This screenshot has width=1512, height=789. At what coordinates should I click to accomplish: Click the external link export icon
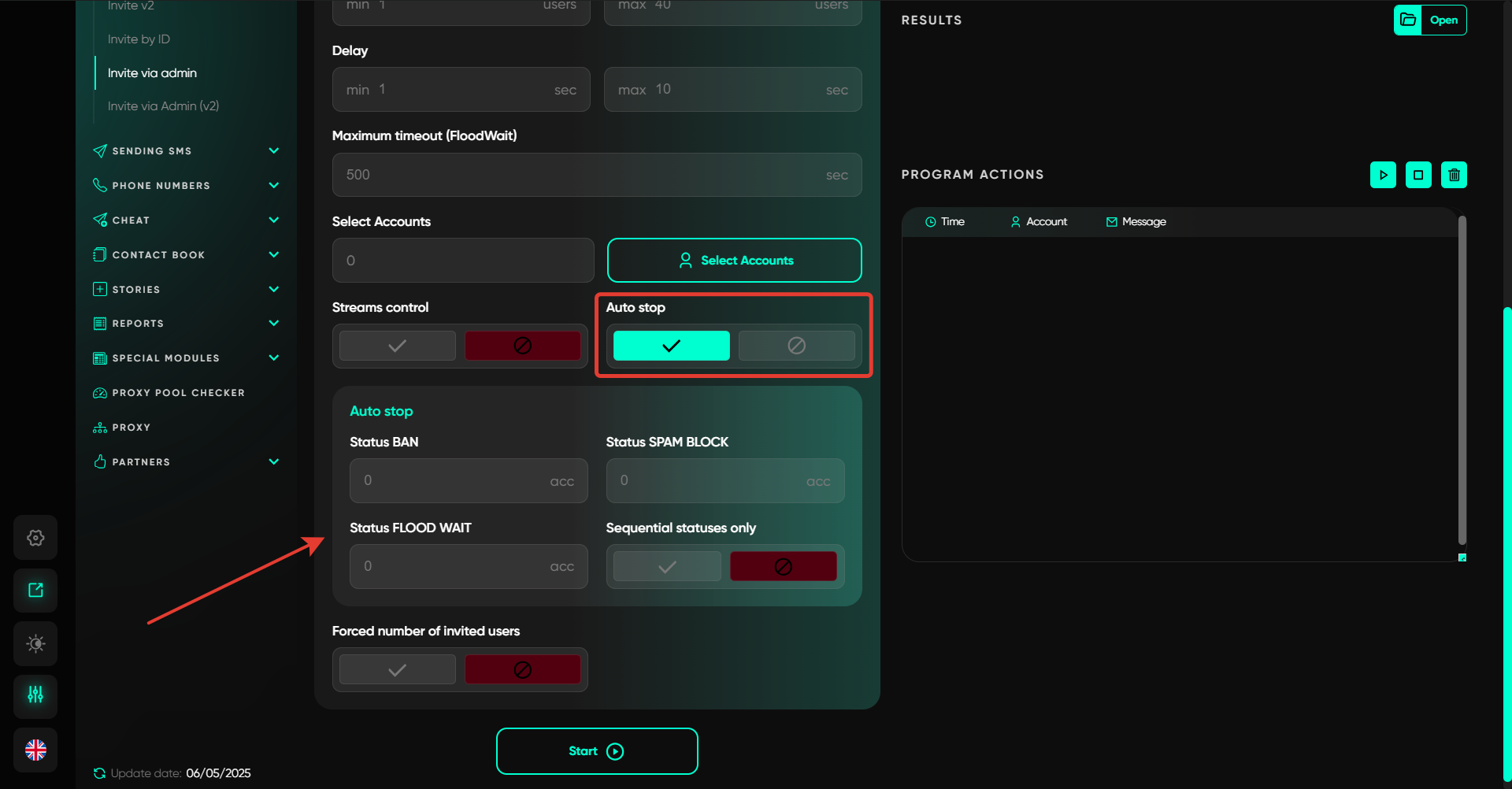tap(35, 591)
